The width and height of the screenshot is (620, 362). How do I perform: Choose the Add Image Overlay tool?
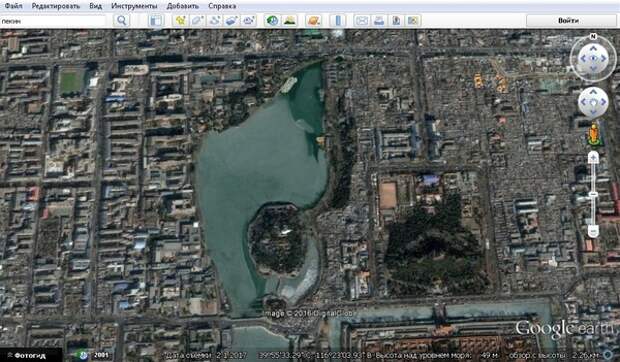(232, 21)
